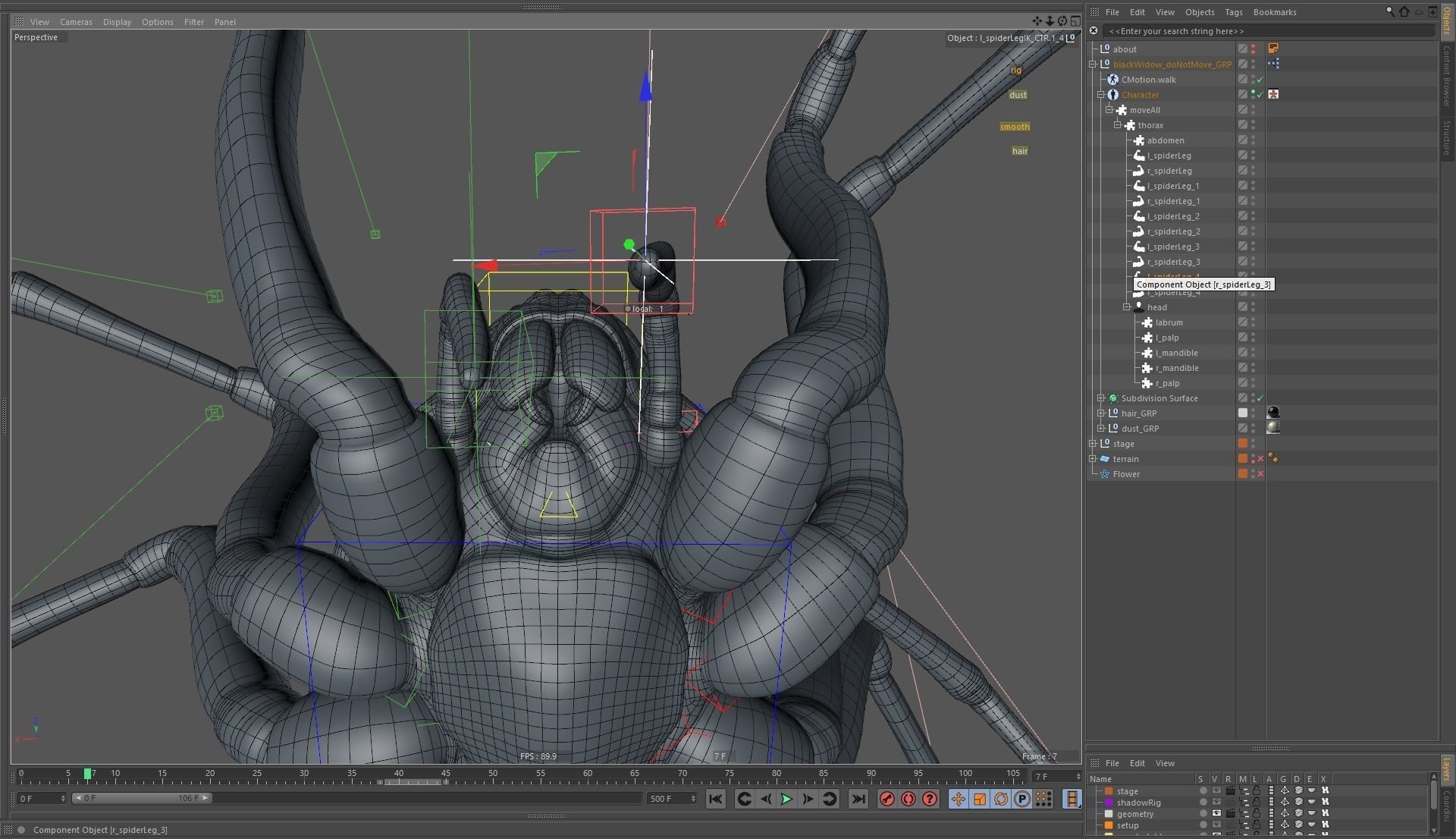Toggle visibility dots for about object

click(x=1253, y=49)
